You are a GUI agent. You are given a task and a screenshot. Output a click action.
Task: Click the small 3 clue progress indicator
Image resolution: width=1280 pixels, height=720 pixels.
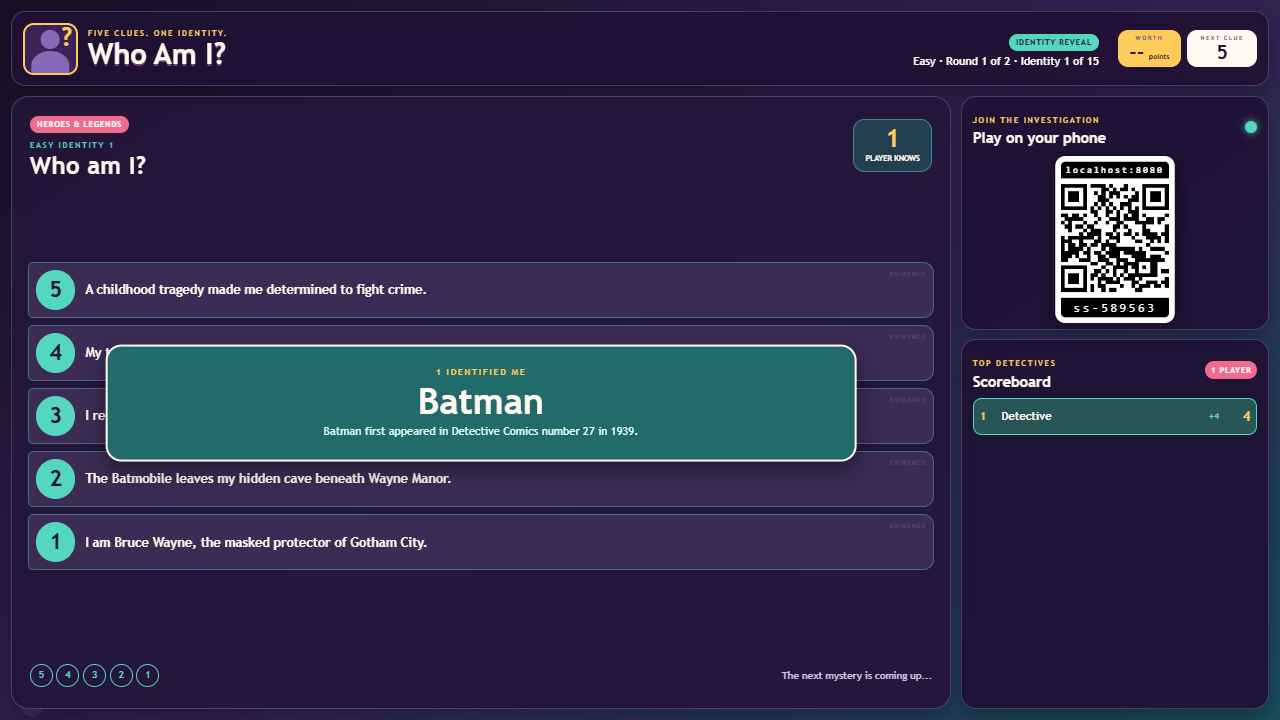pos(94,676)
